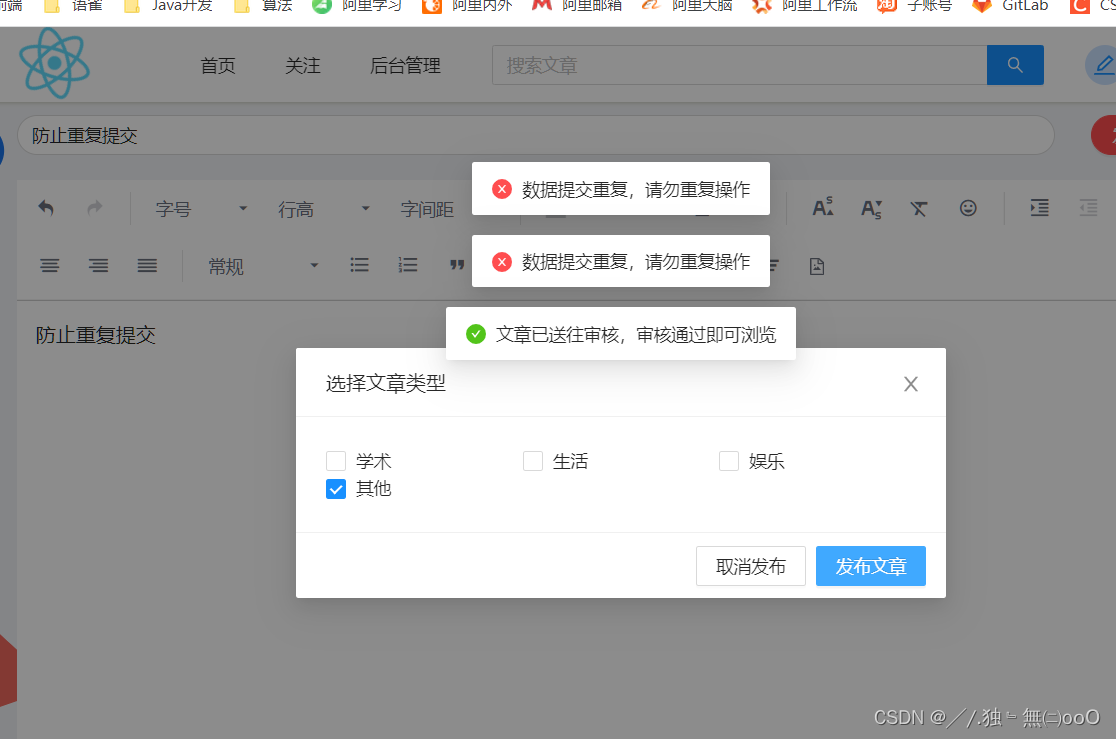This screenshot has height=739, width=1116.
Task: Open the GitLab bookmark
Action: pos(1010,6)
